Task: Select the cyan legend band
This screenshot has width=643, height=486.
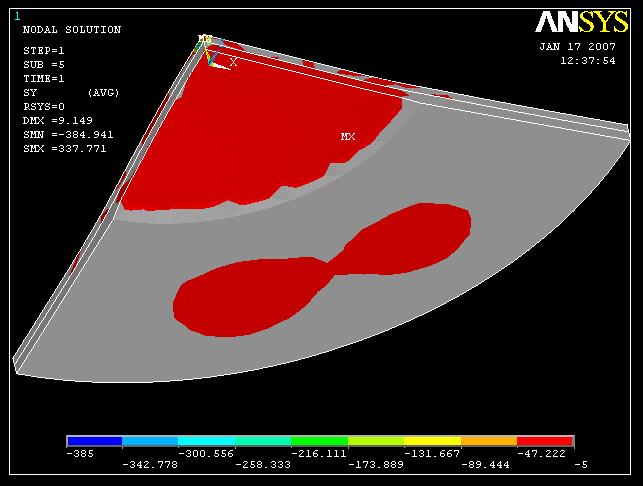Action: point(206,441)
